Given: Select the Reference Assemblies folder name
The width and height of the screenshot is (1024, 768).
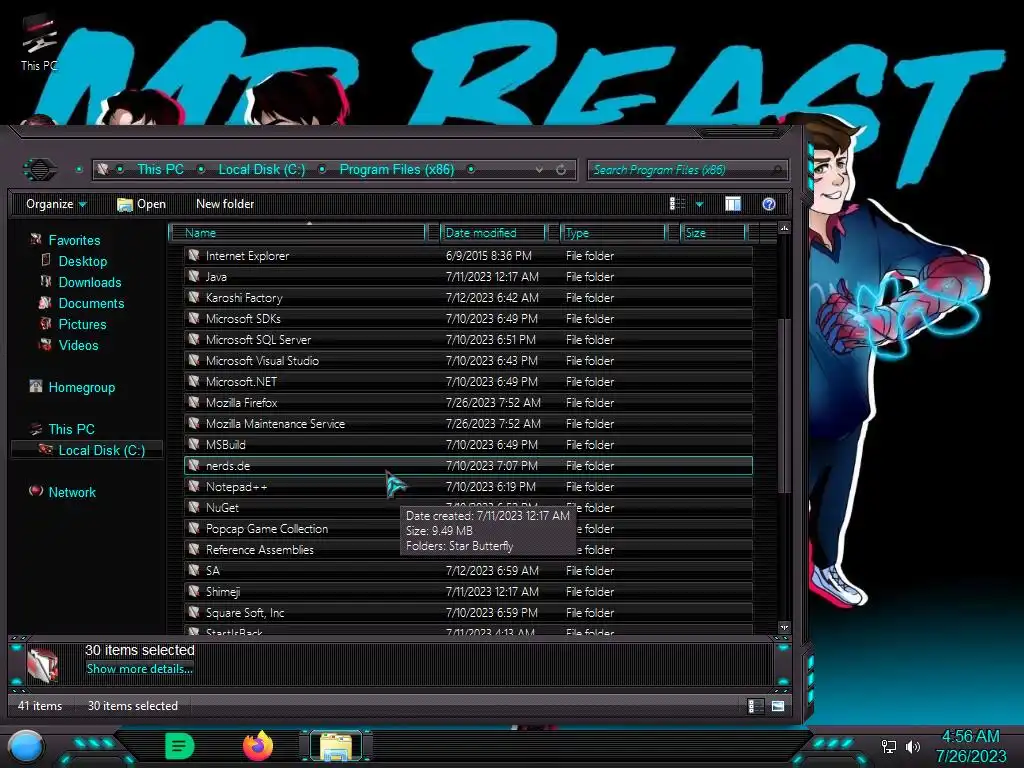Looking at the screenshot, I should pos(259,549).
